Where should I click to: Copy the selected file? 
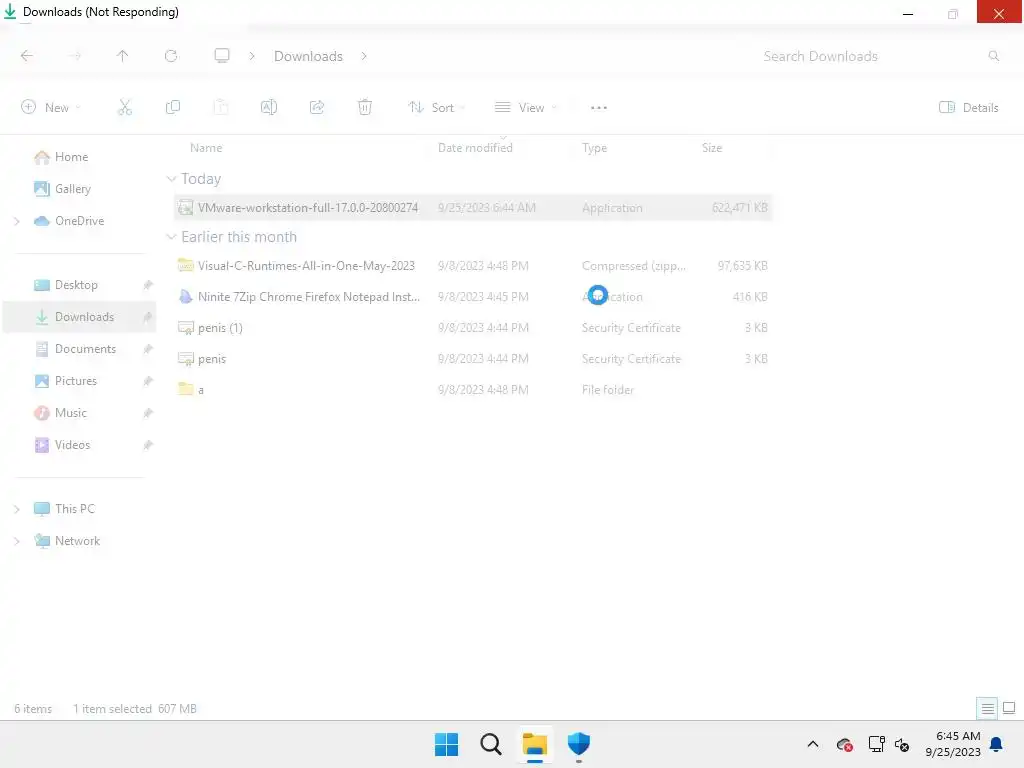click(x=172, y=108)
